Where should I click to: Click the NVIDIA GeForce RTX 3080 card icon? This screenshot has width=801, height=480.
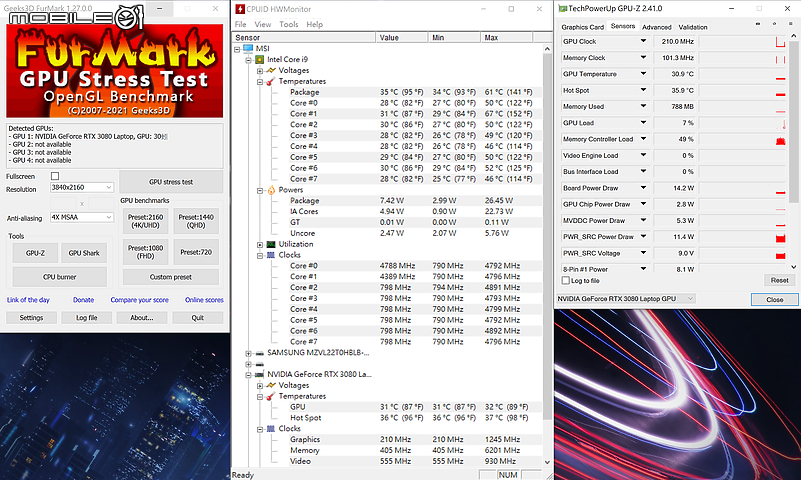pos(260,375)
